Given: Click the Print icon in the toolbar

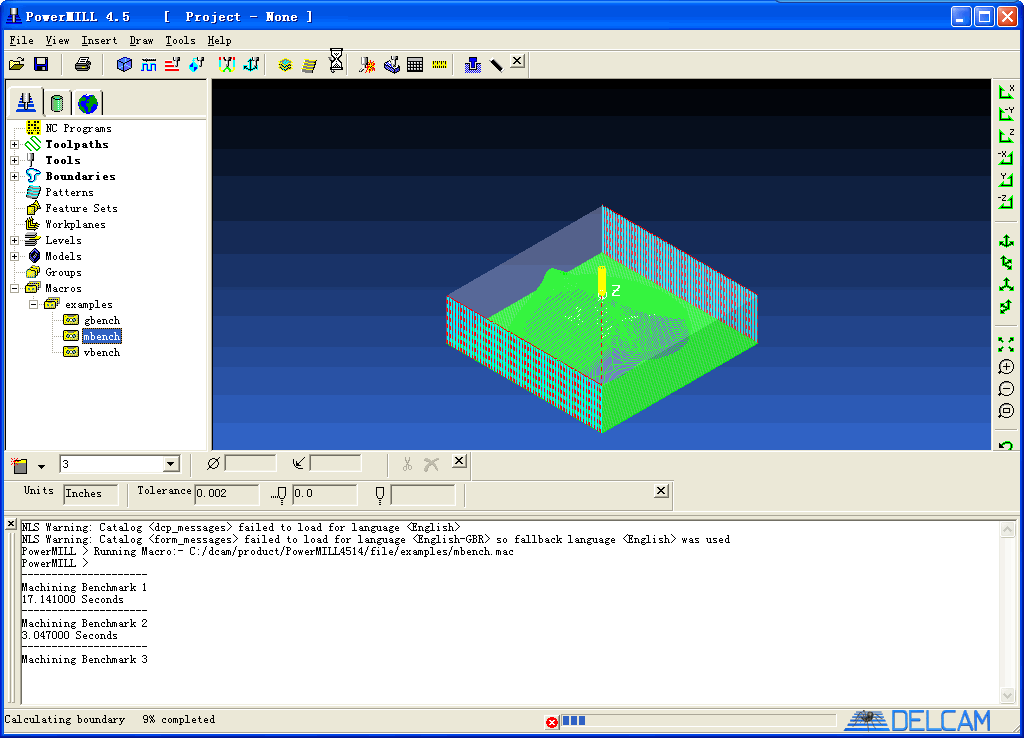Looking at the screenshot, I should click(83, 64).
